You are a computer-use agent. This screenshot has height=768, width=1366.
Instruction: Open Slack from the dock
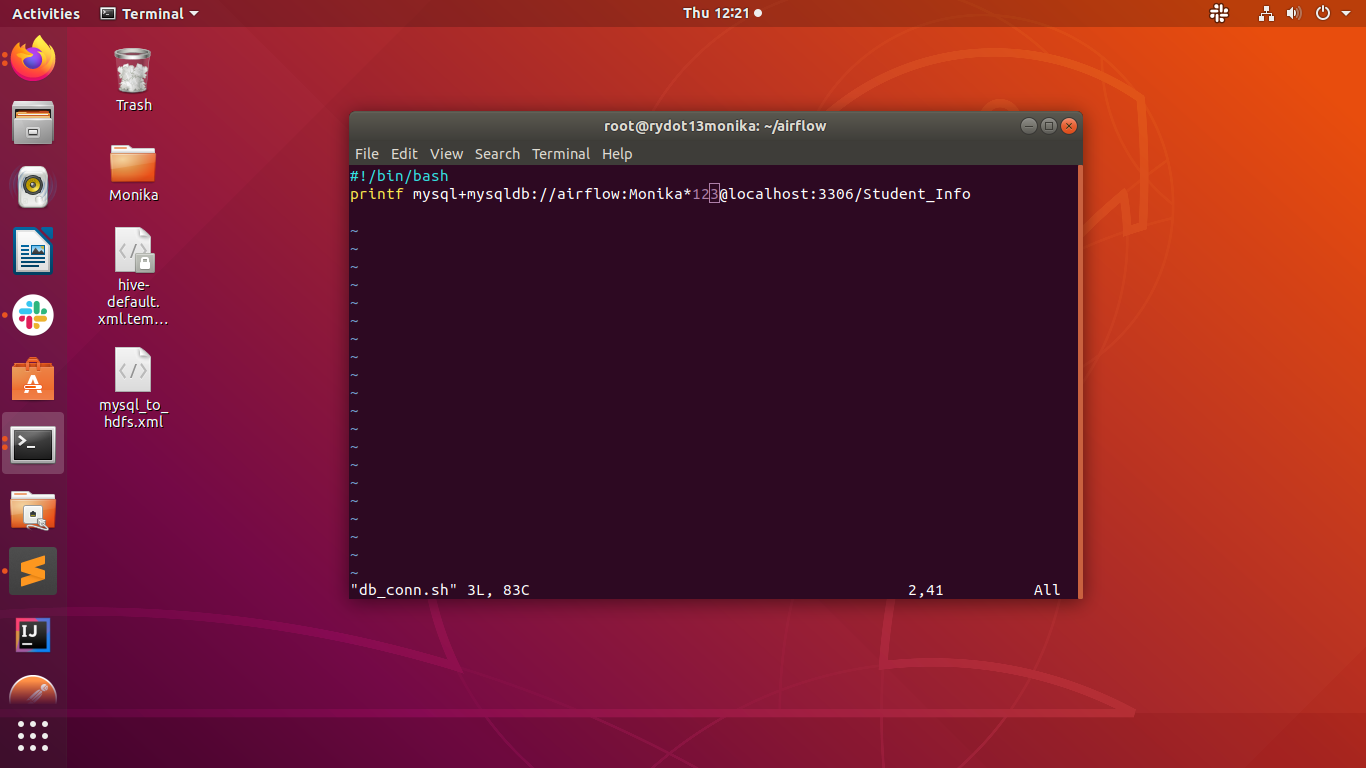pyautogui.click(x=33, y=315)
